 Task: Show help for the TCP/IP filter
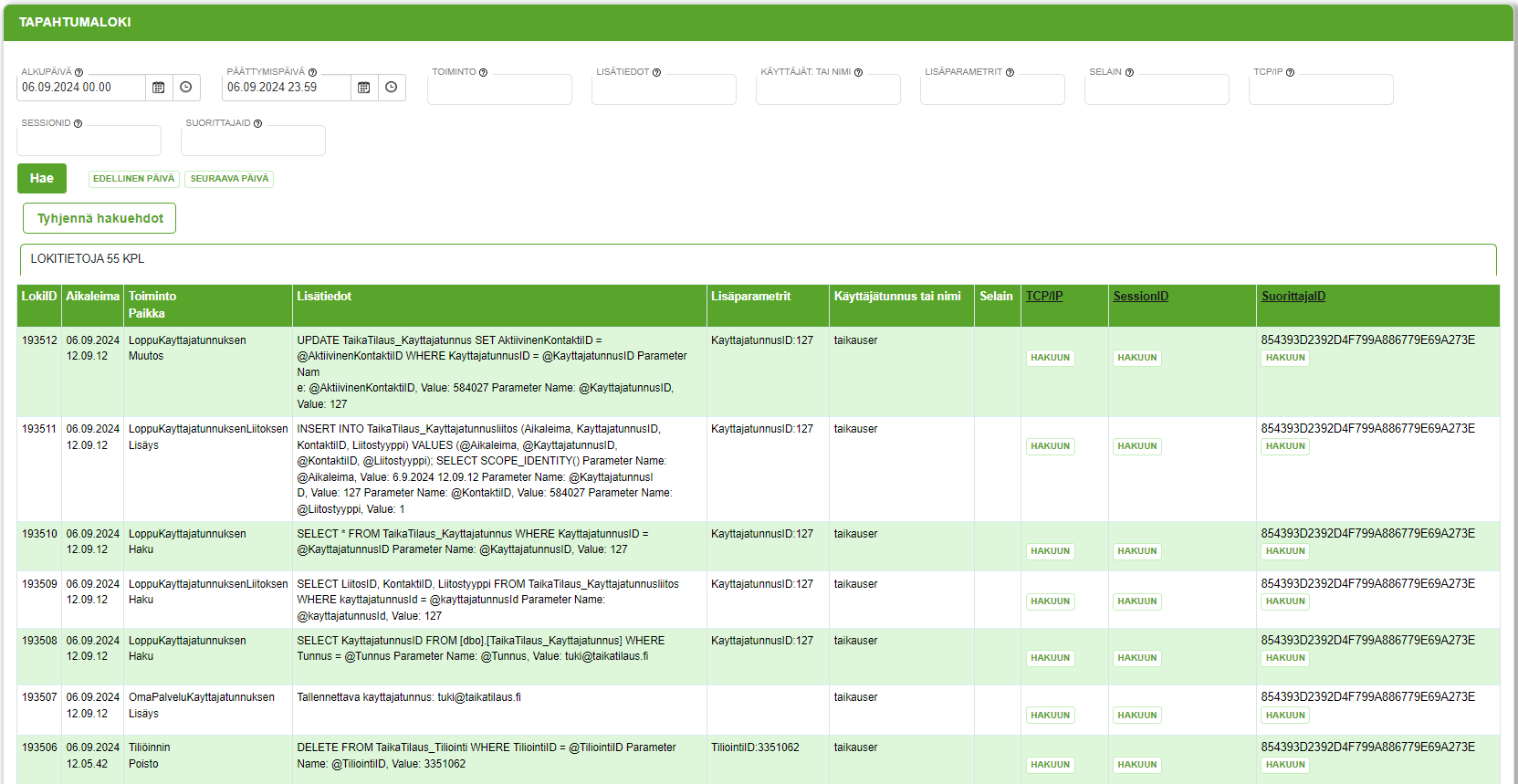pyautogui.click(x=1290, y=72)
